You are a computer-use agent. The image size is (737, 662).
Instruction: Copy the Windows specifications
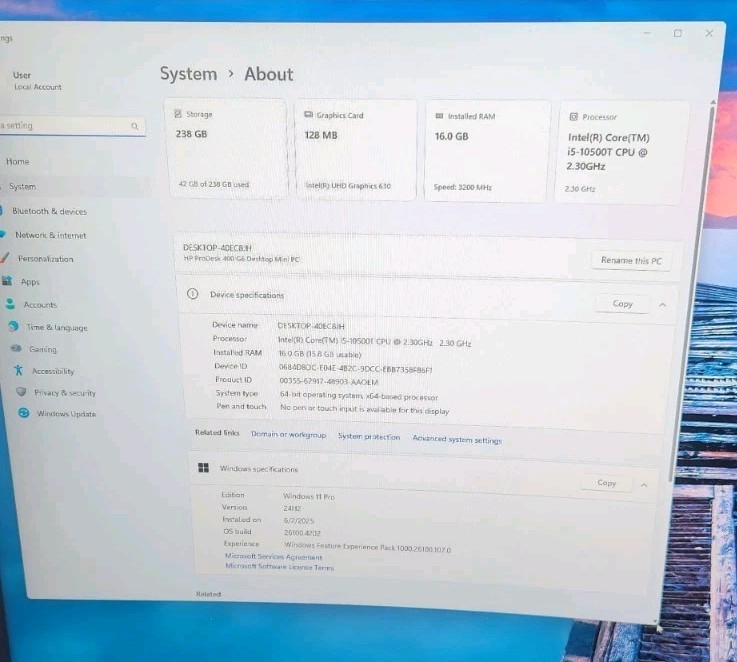click(x=606, y=483)
